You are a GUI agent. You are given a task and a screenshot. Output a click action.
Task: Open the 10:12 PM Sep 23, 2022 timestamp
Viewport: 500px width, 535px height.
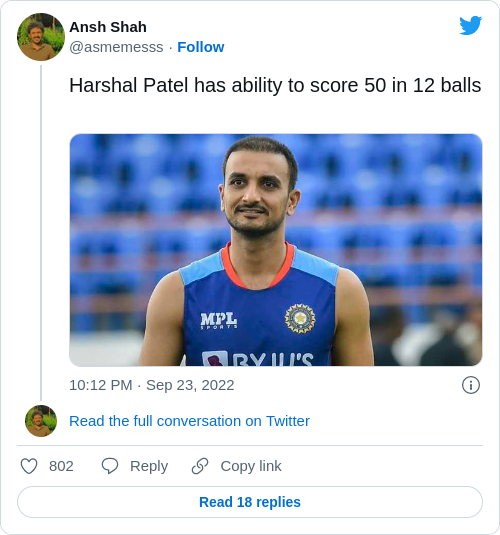click(152, 385)
